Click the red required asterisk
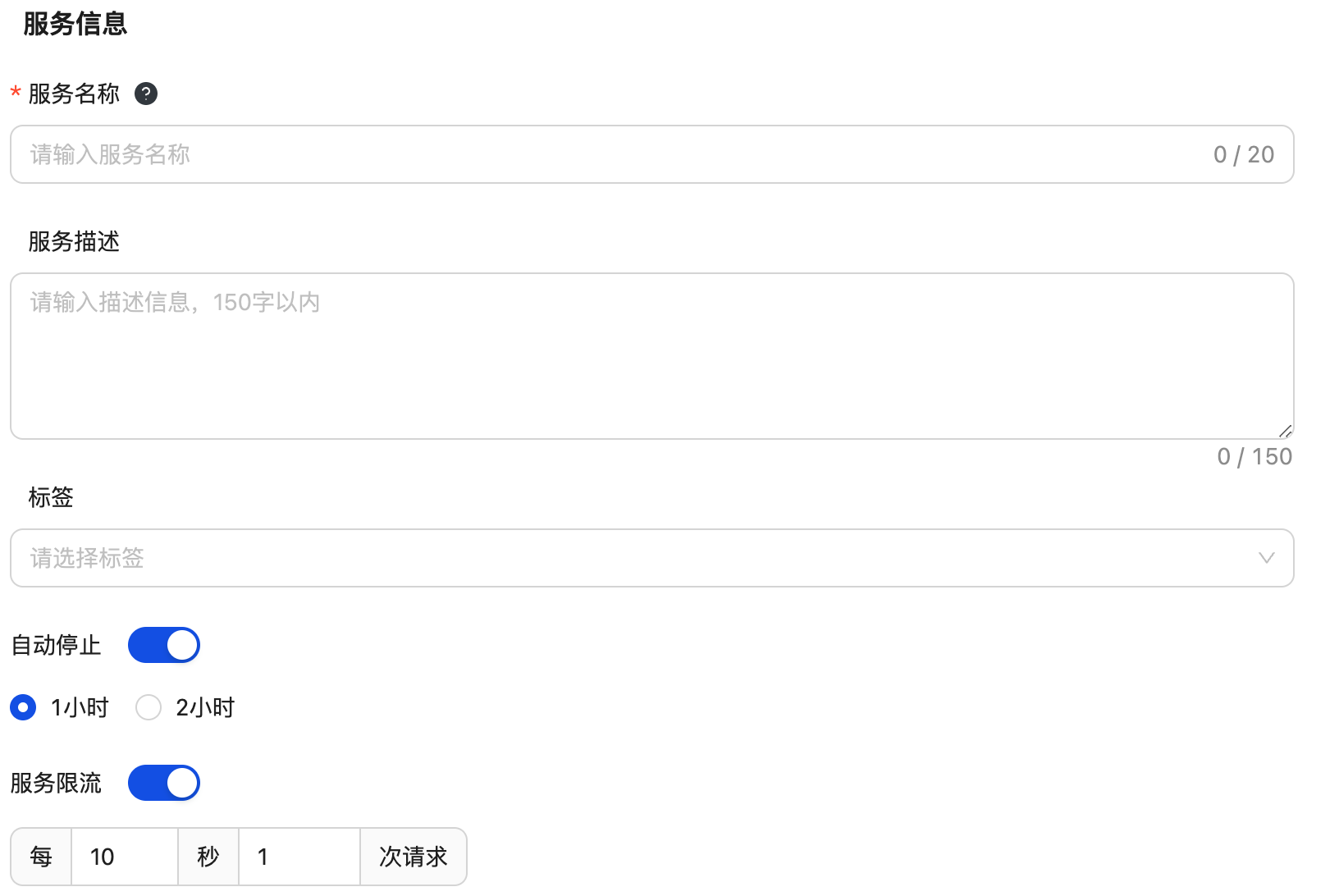 pos(16,94)
